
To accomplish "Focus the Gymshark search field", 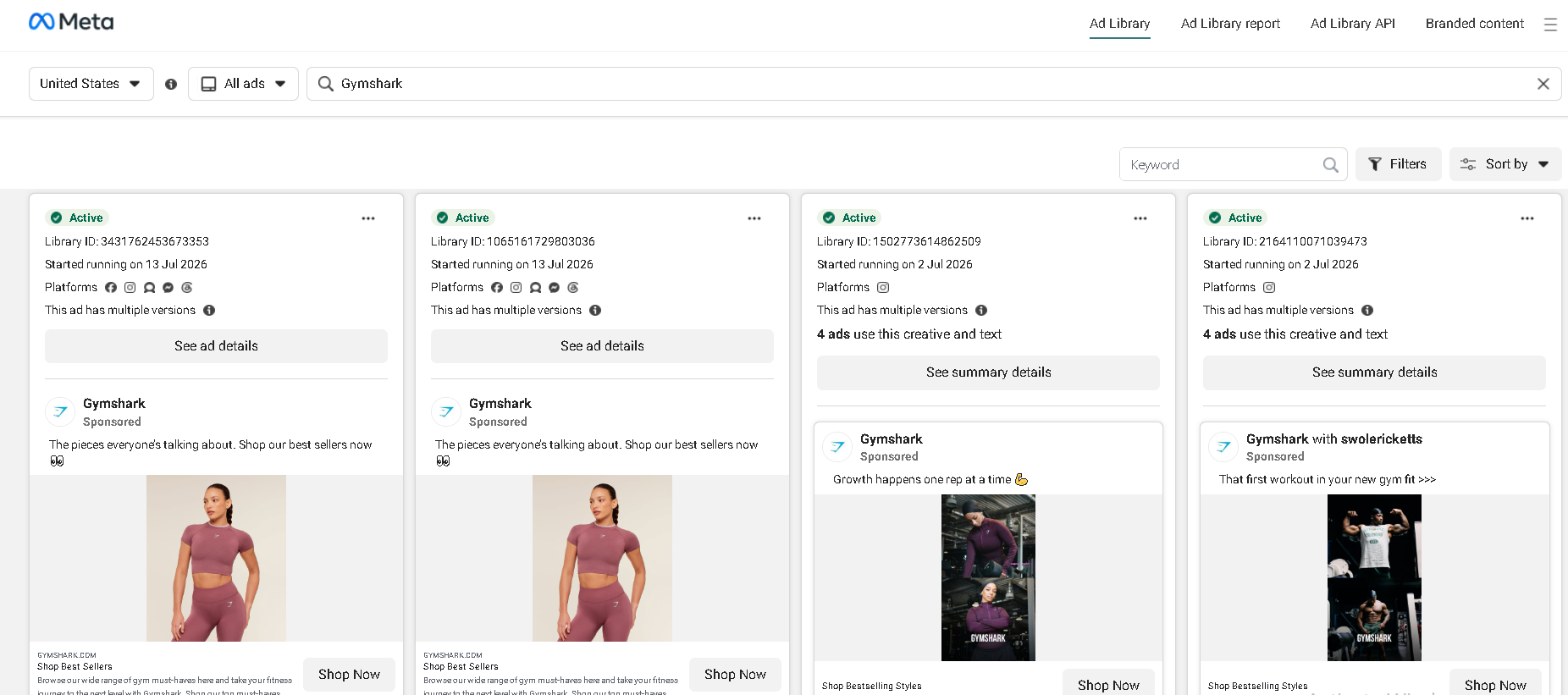I will (934, 84).
